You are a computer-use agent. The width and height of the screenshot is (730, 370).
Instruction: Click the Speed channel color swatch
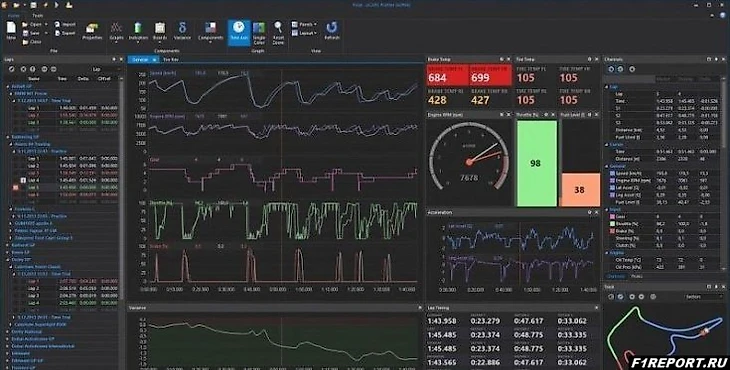point(612,173)
